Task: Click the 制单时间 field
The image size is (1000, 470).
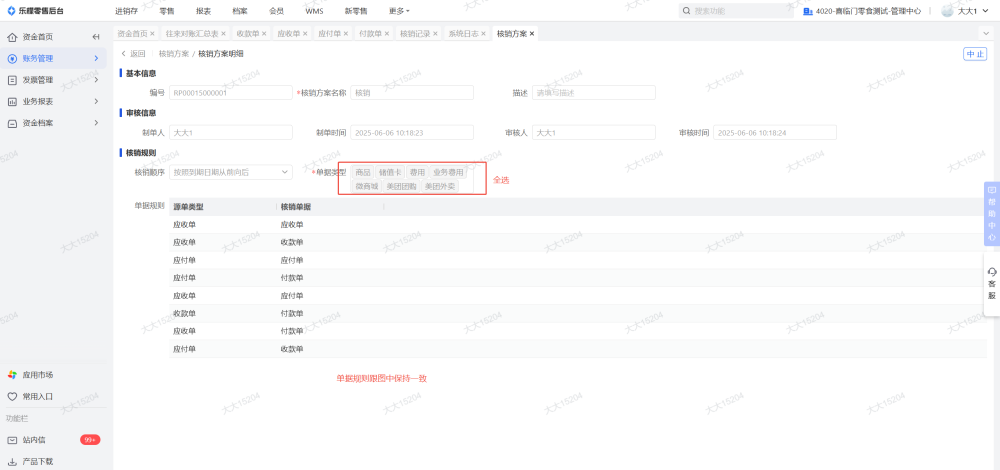Action: tap(412, 132)
